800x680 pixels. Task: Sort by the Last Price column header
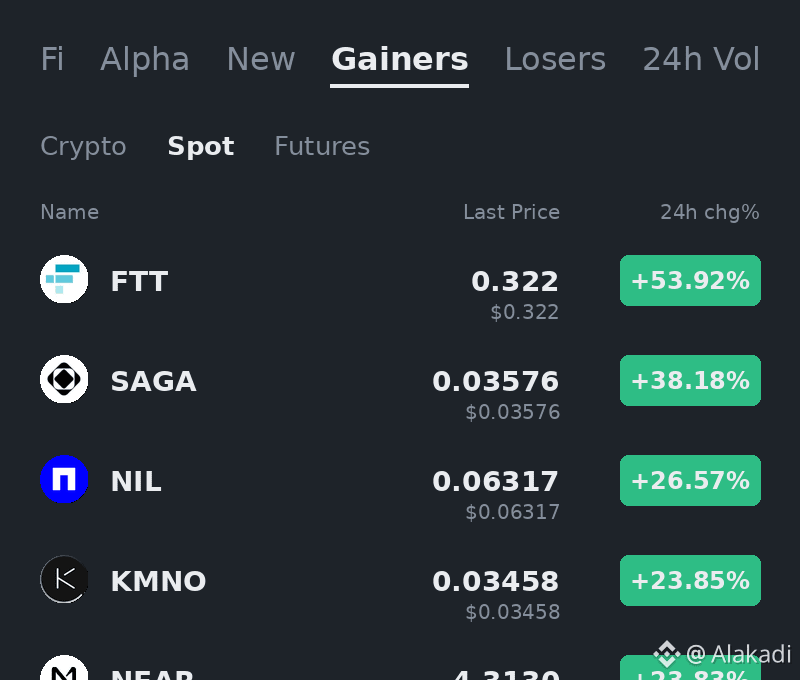tap(511, 212)
